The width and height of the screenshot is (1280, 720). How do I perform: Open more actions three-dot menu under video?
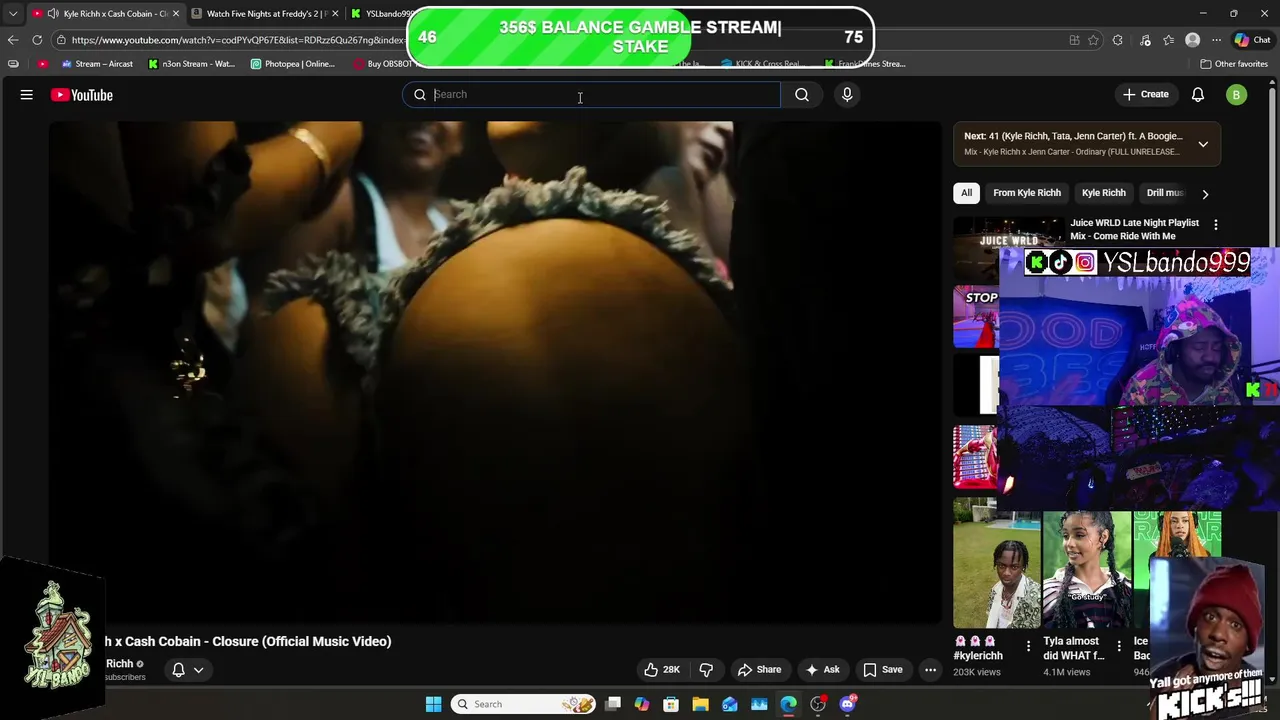point(931,670)
